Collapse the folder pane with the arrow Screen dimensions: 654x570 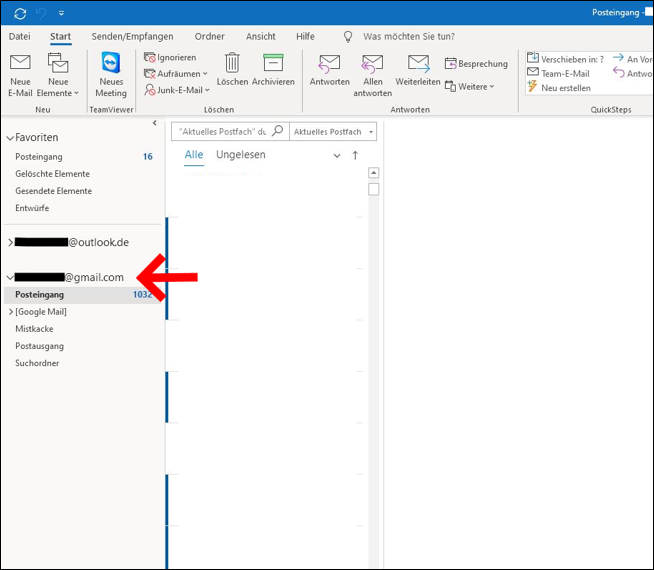[x=155, y=123]
